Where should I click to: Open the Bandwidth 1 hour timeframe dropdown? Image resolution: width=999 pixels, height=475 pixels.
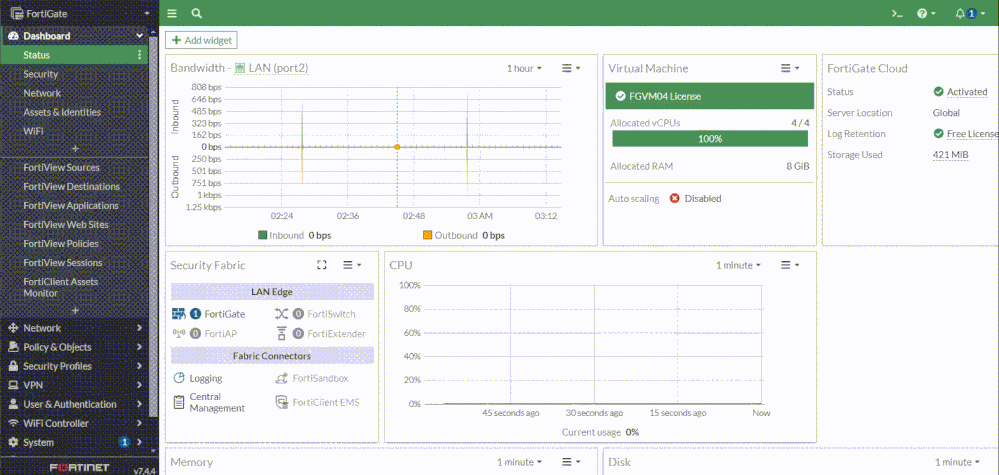tap(524, 68)
